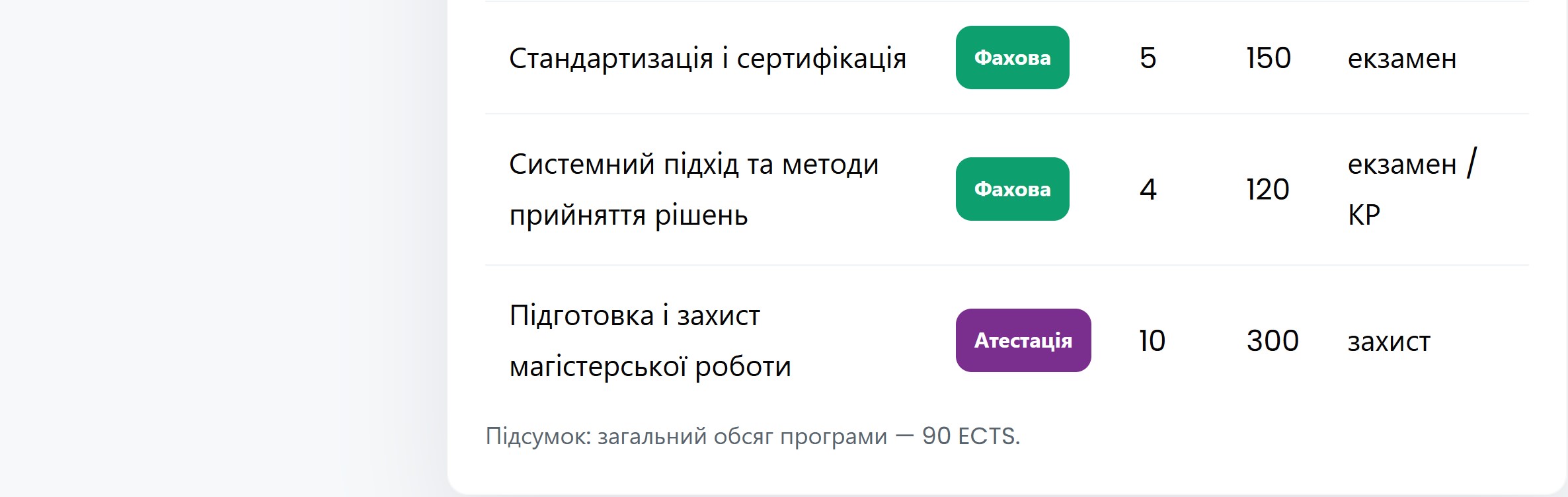Click Системний підхід та методи прийняття рішень

click(x=693, y=190)
